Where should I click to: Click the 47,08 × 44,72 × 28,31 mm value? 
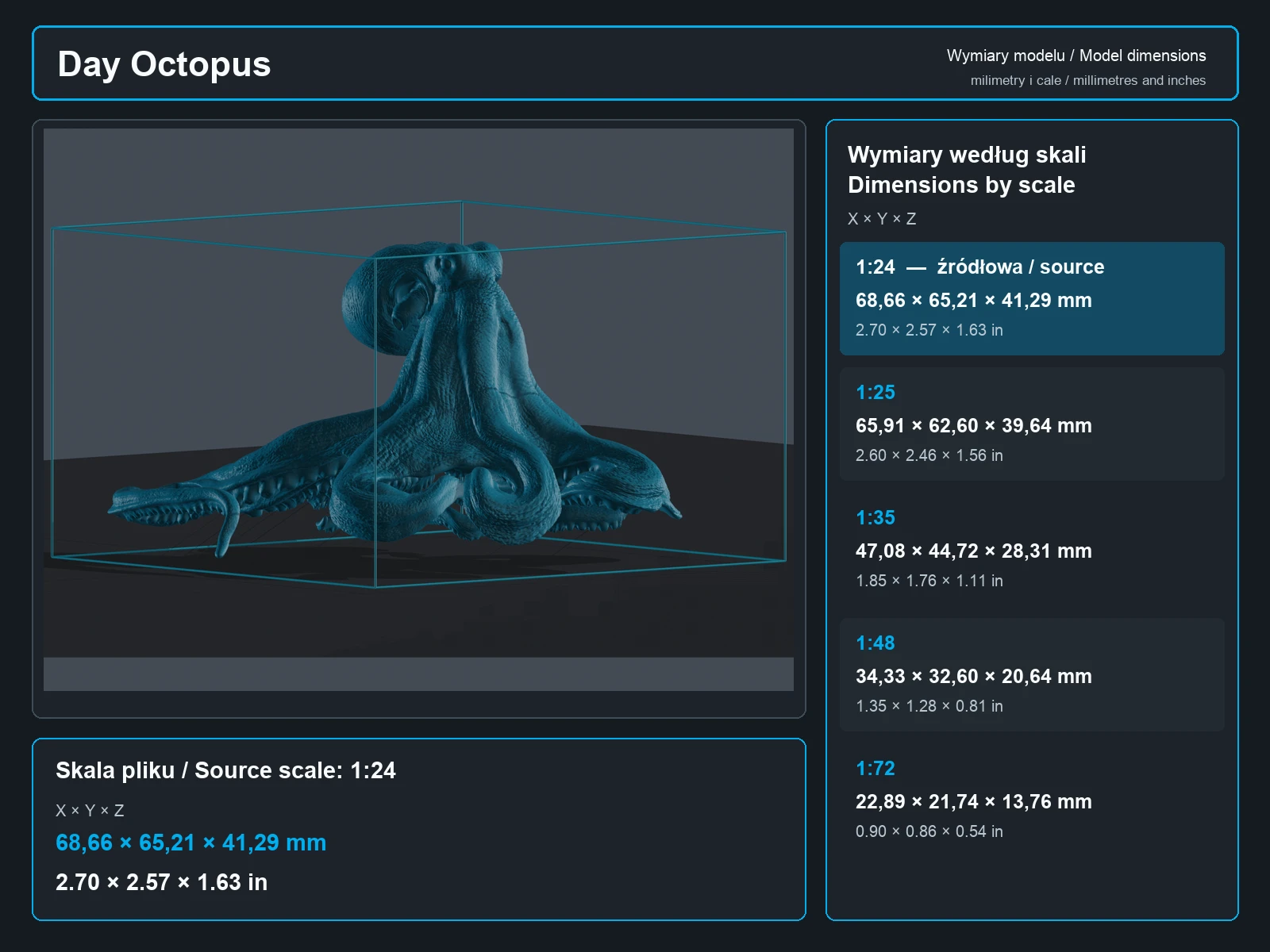click(973, 551)
